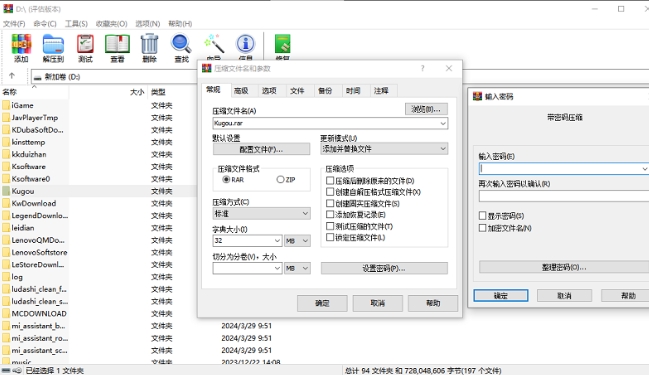Check 显示密码 in password dialog

(482, 216)
